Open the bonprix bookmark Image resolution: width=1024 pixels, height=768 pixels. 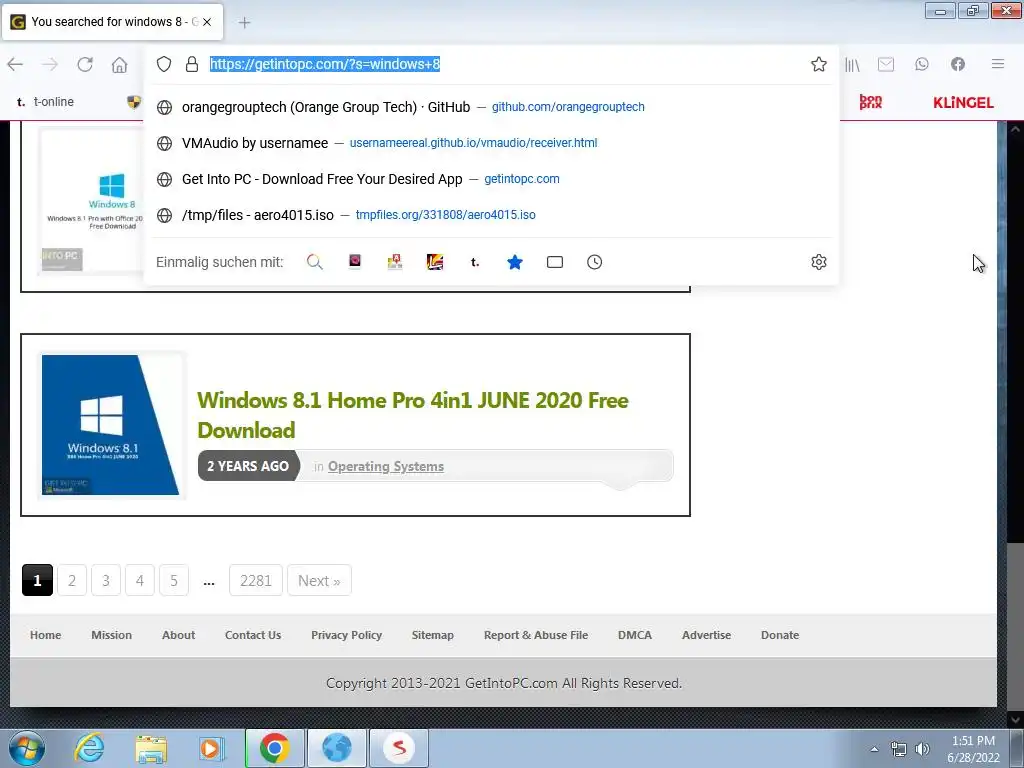(x=871, y=102)
